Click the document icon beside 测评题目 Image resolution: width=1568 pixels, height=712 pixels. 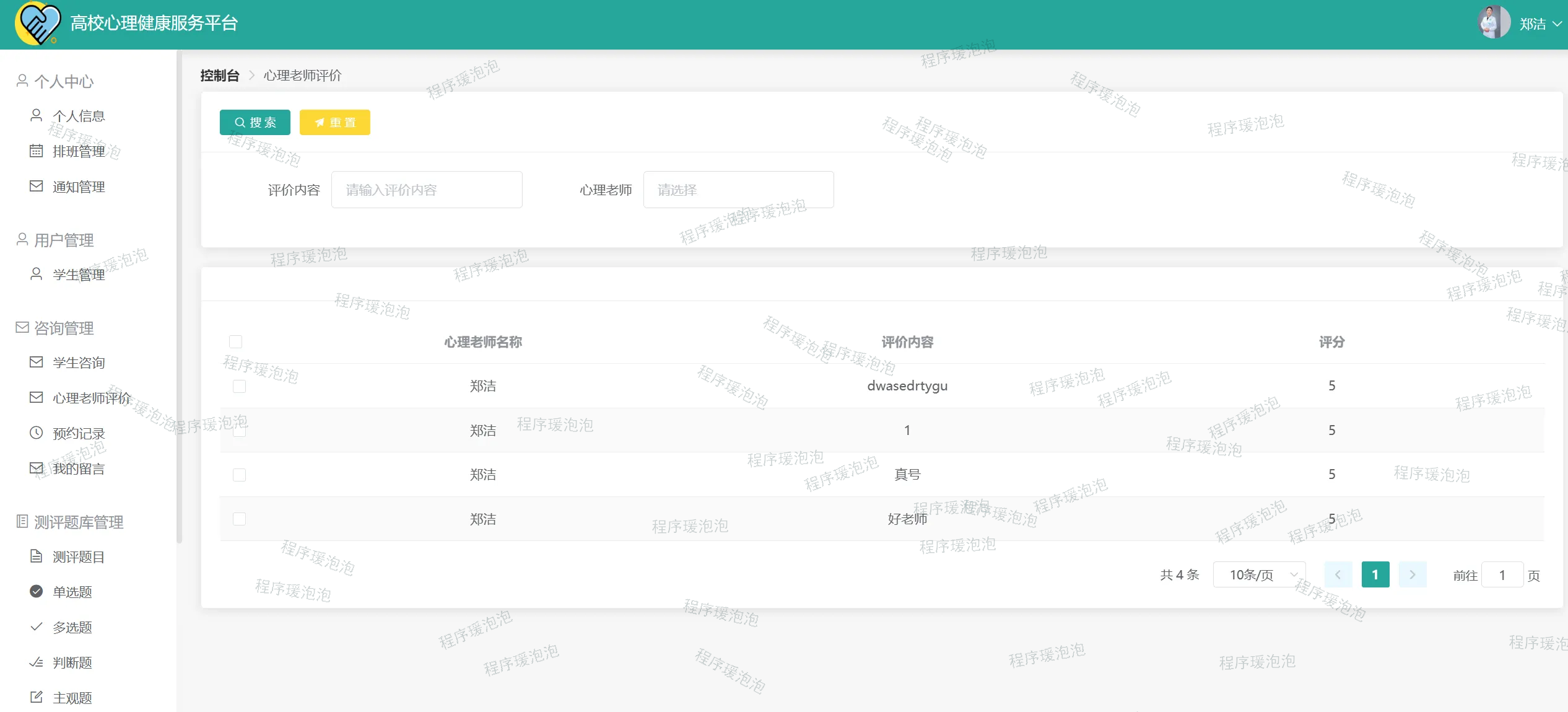click(x=37, y=556)
